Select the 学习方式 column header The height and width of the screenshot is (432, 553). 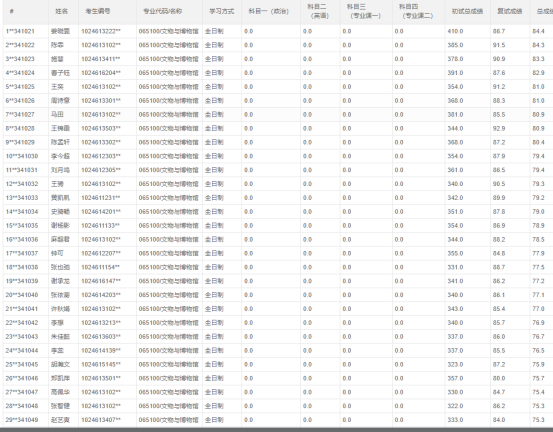tap(222, 12)
